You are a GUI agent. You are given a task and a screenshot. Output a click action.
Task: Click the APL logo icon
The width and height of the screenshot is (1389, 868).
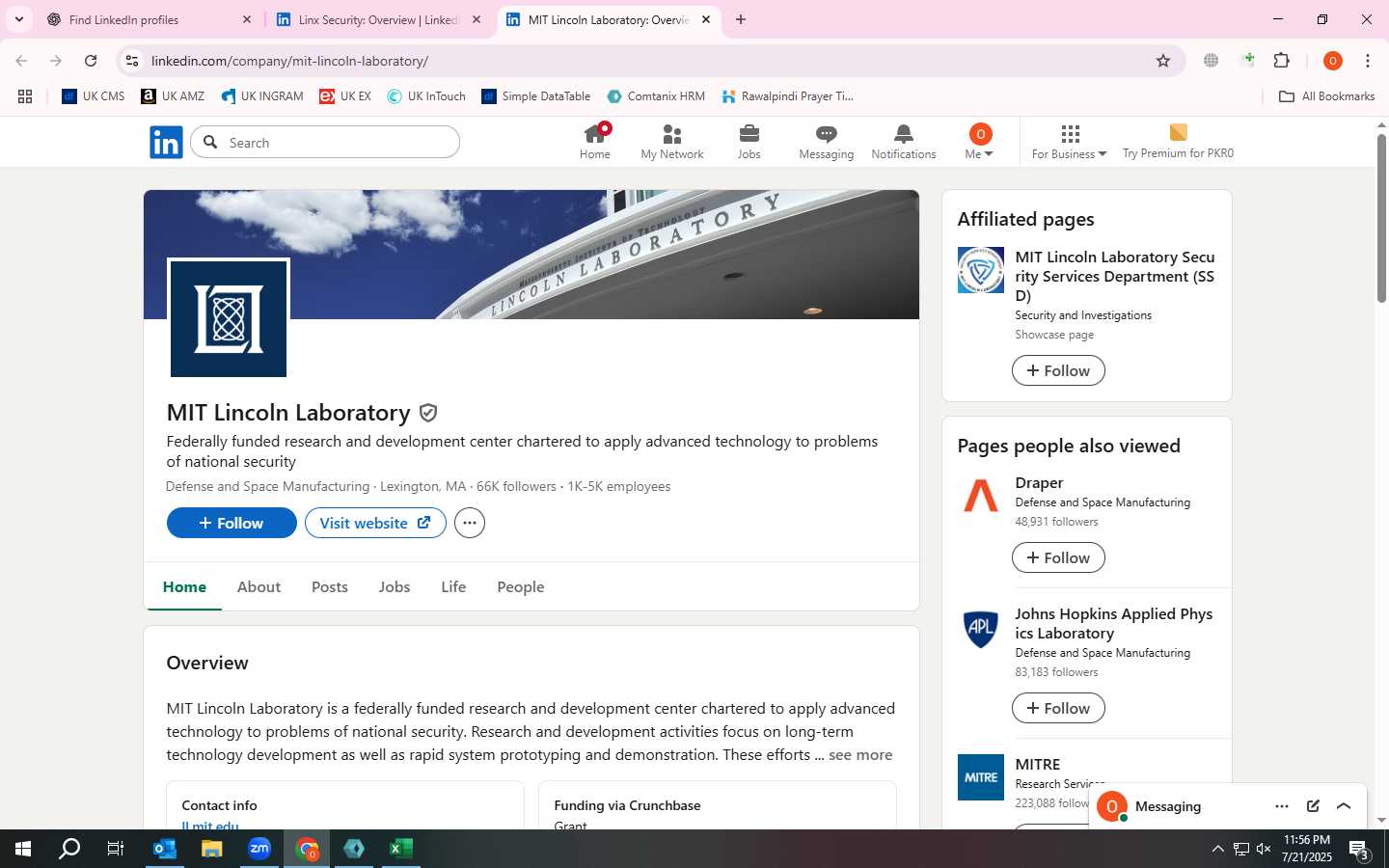[981, 627]
